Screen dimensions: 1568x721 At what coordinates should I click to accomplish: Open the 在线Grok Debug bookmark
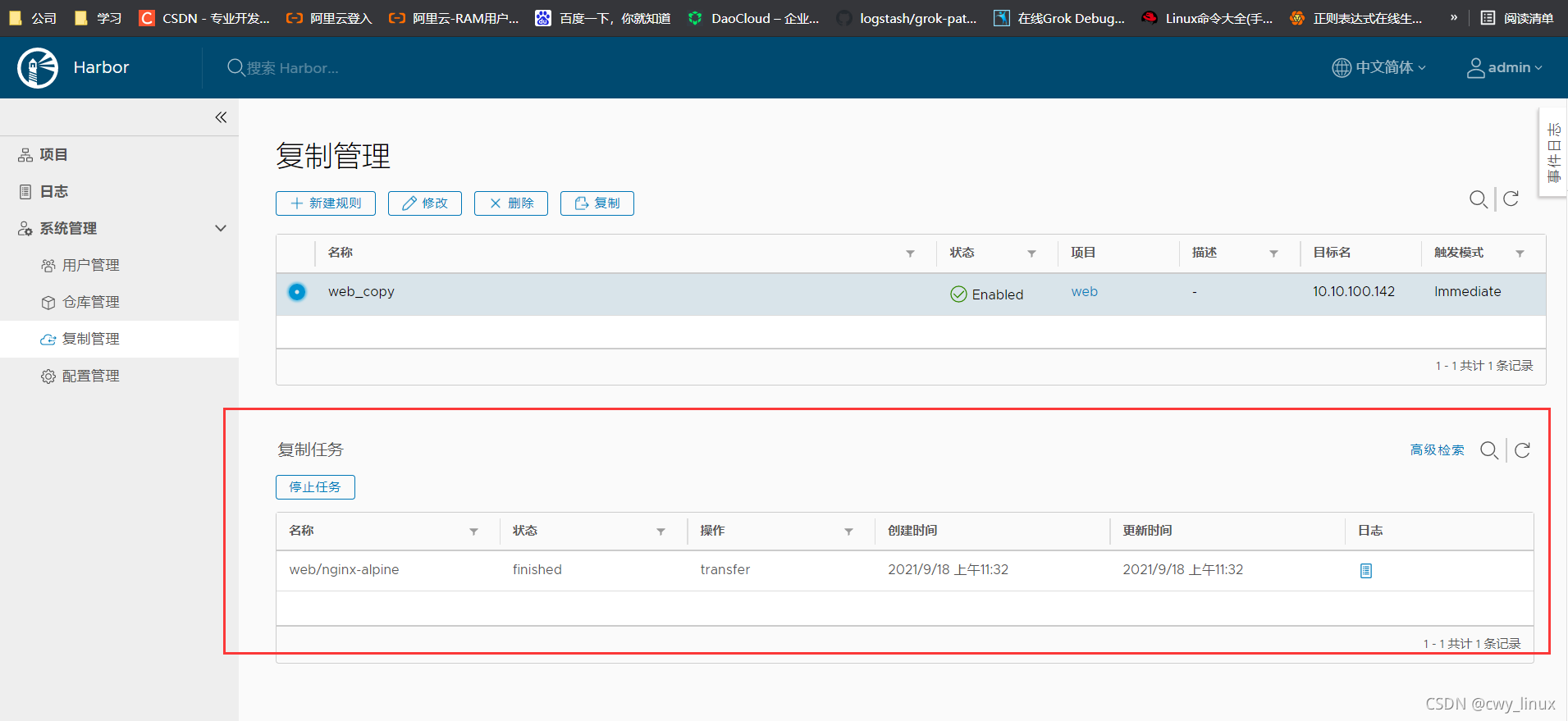pos(1059,18)
